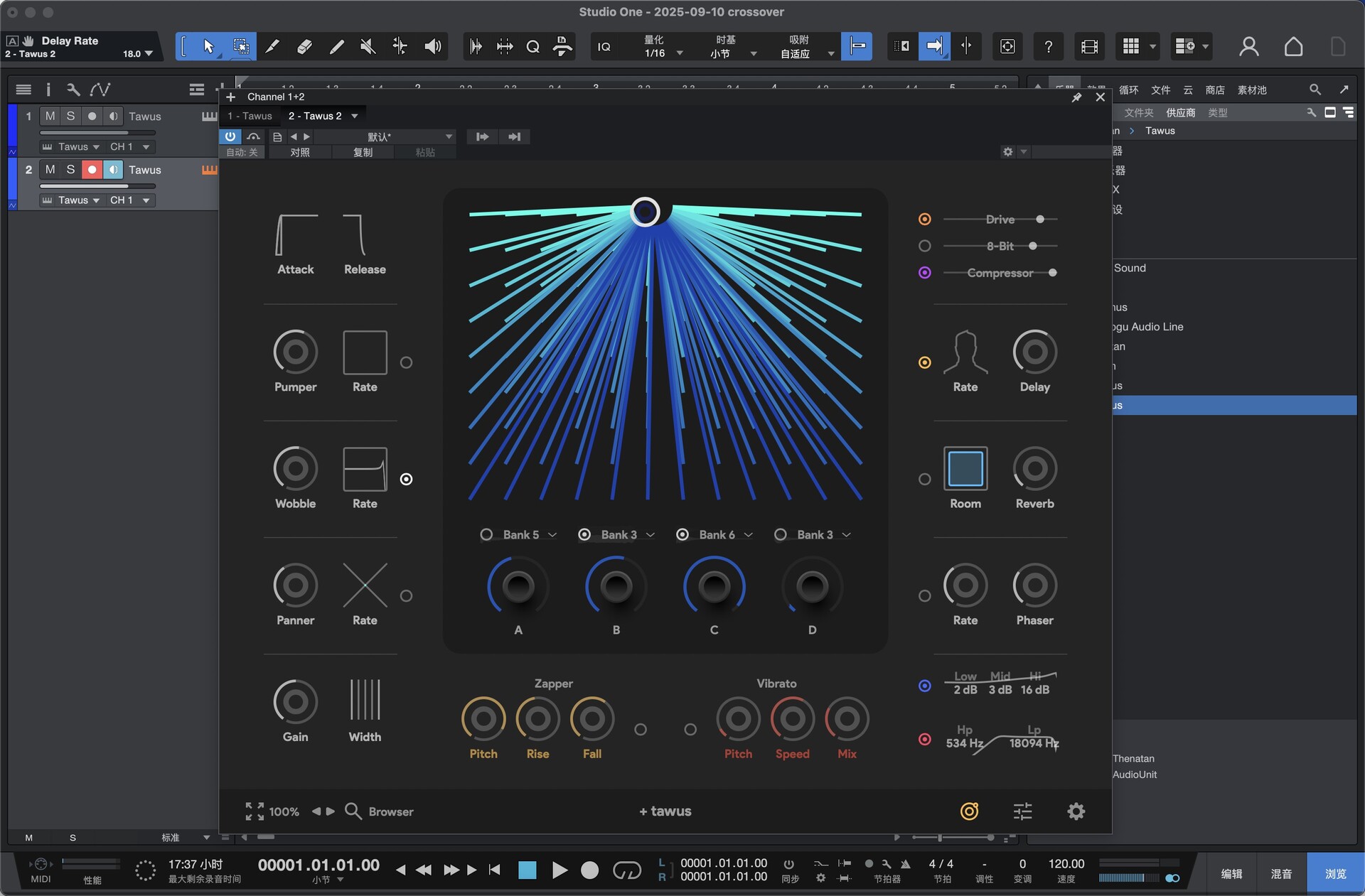The height and width of the screenshot is (896, 1365).
Task: Toggle the Compressor effect
Action: point(924,273)
